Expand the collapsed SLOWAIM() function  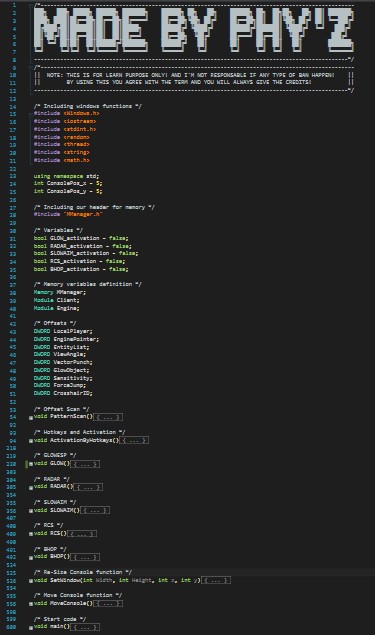click(31, 511)
